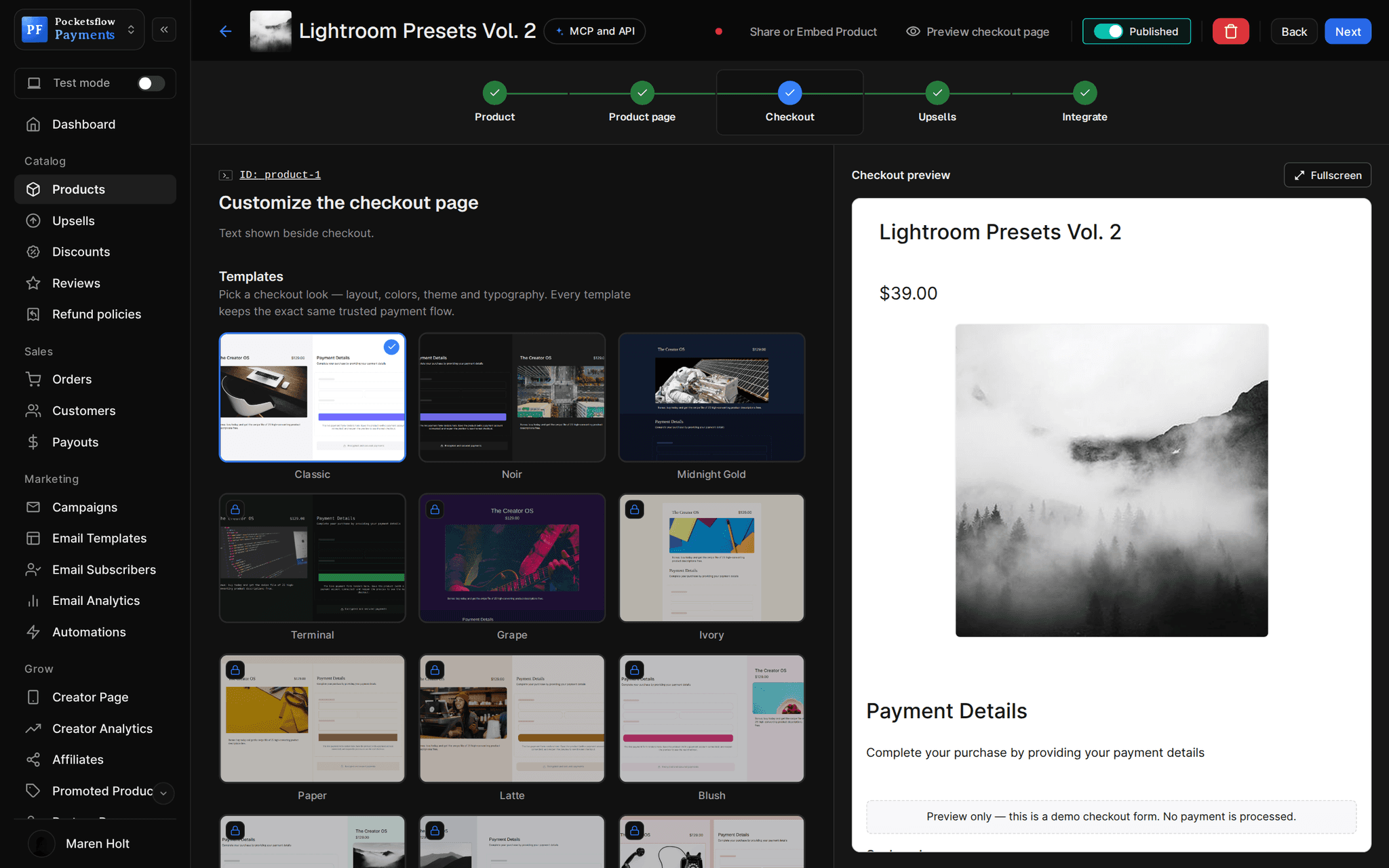Select the Classic template checkmark
This screenshot has width=1389, height=868.
click(391, 347)
